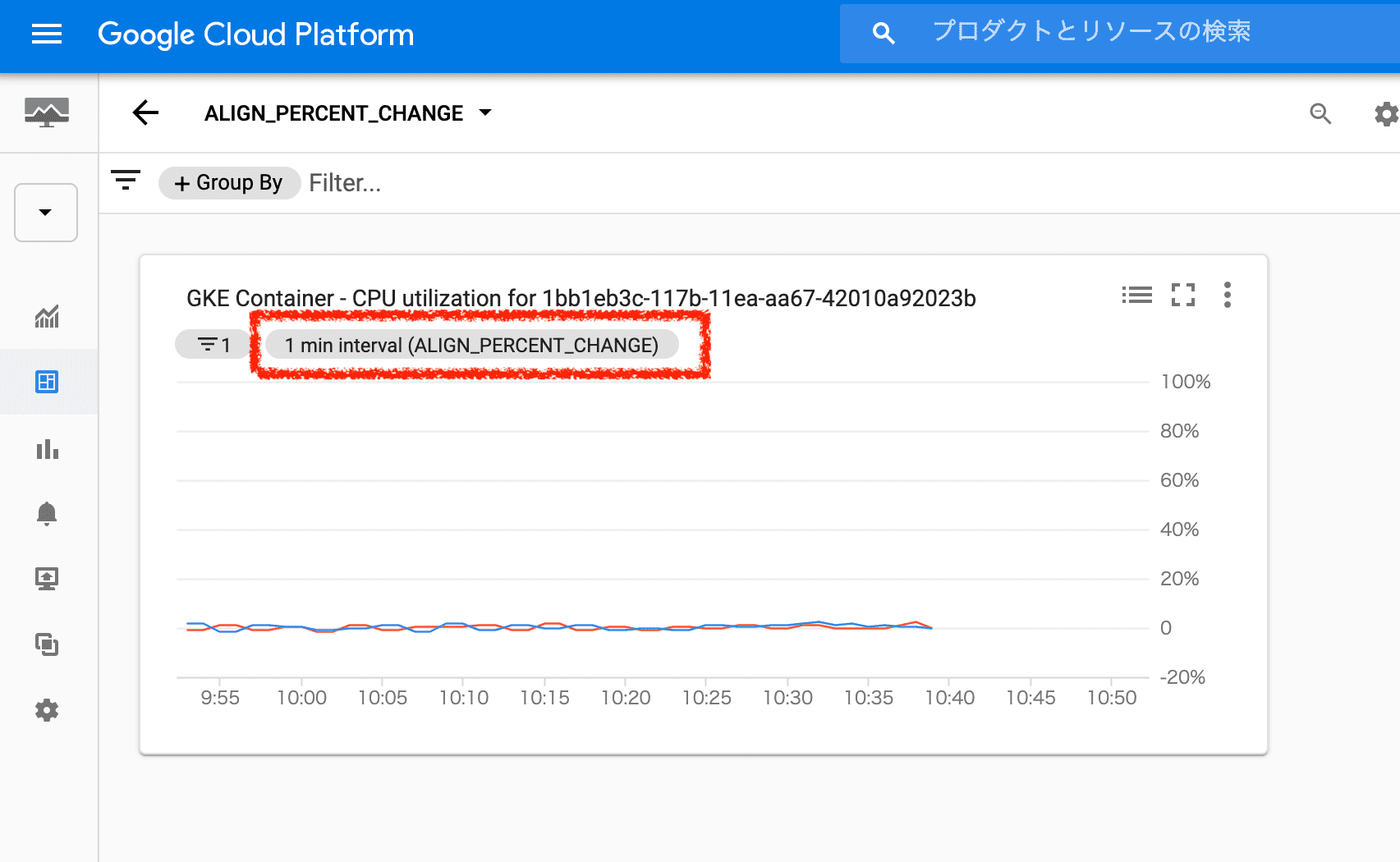
Task: Focus the product and resource search field
Action: [1119, 34]
